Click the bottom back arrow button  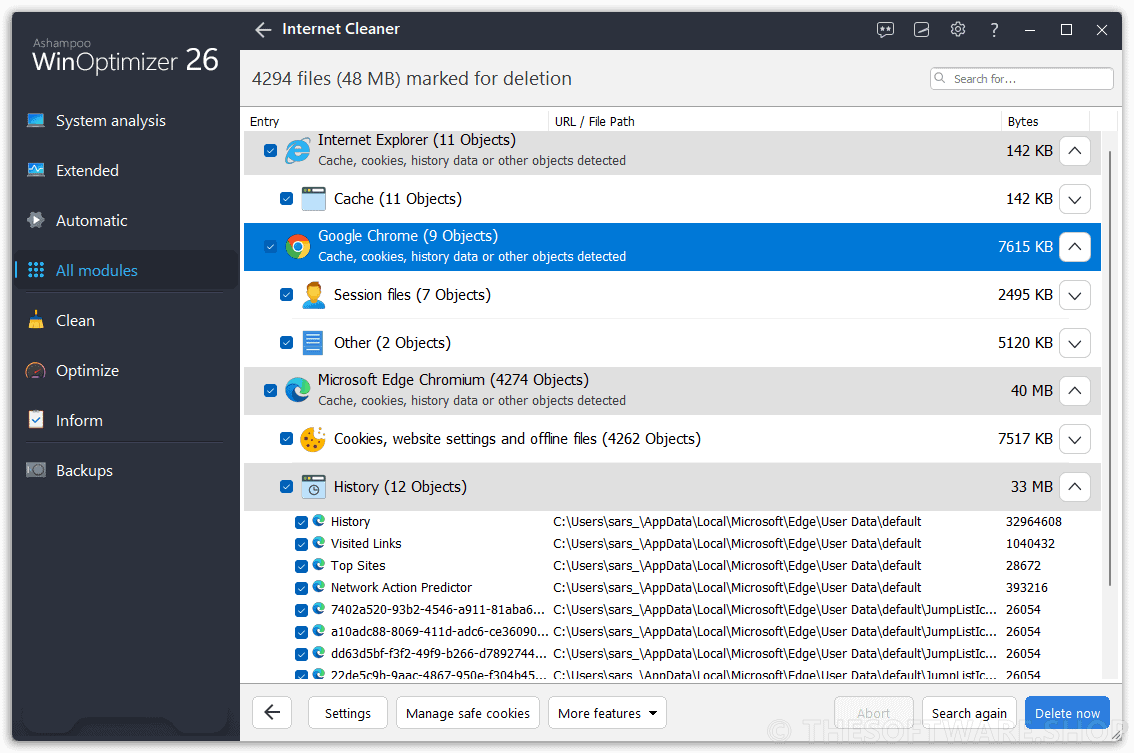(272, 713)
